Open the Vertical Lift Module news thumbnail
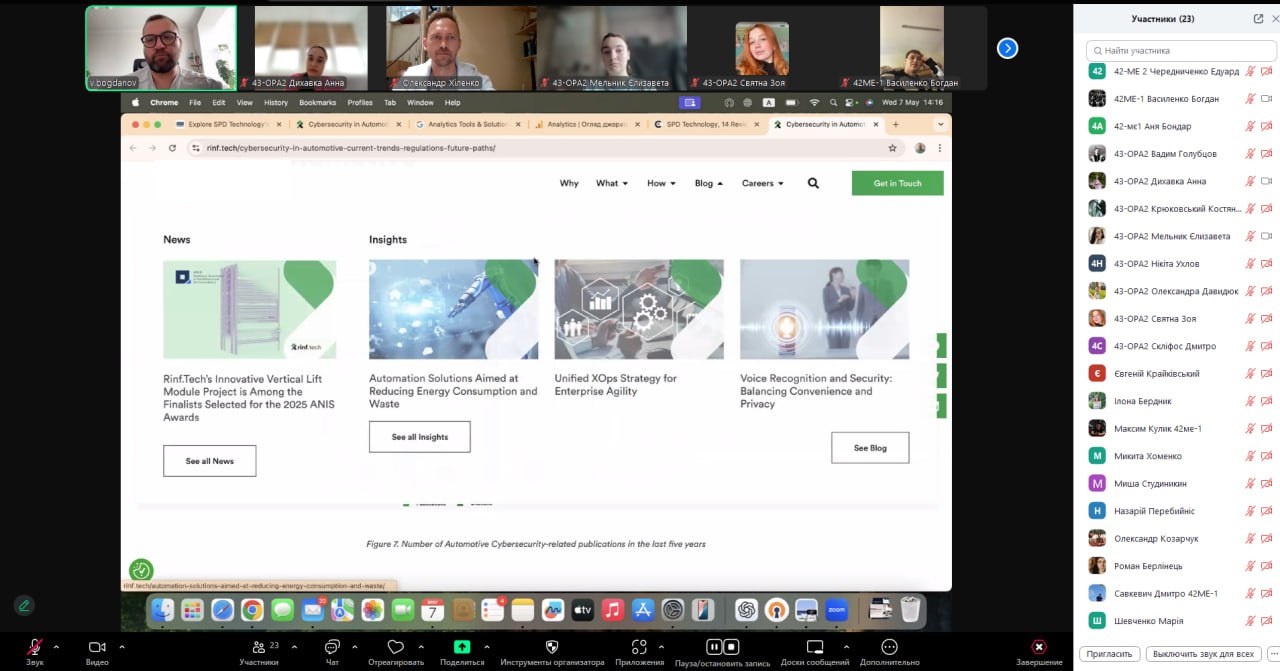Viewport: 1280px width, 671px height. (x=250, y=309)
